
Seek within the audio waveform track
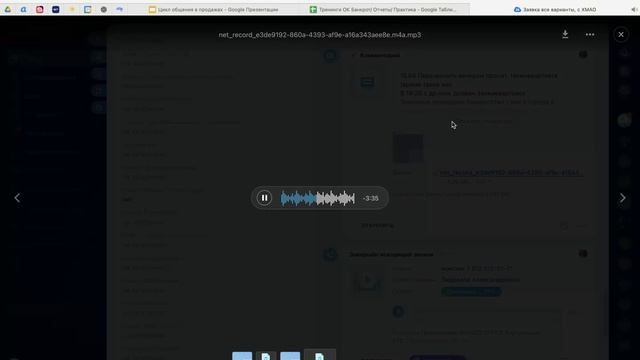click(318, 198)
